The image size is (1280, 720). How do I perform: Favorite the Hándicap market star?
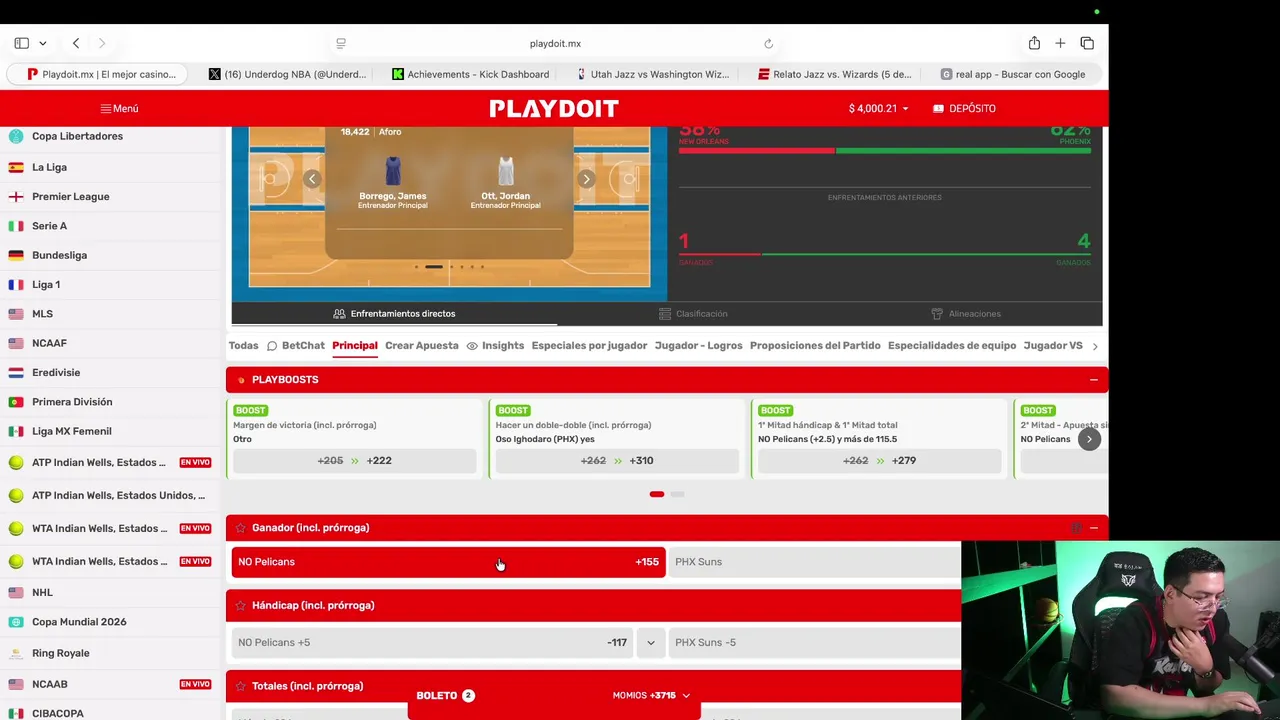pyautogui.click(x=241, y=605)
